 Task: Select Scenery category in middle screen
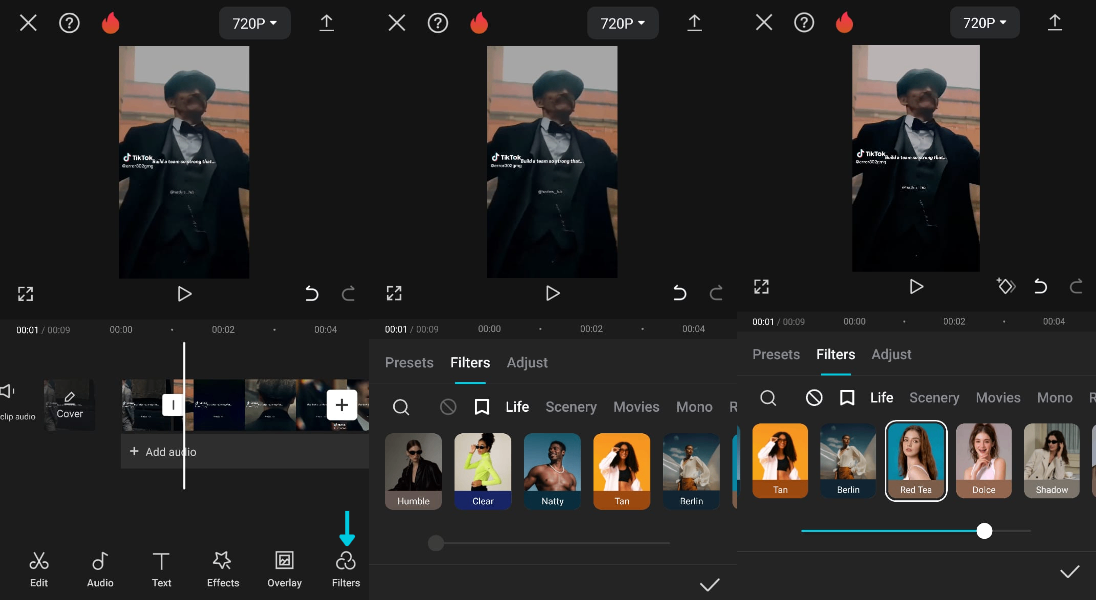coord(571,407)
